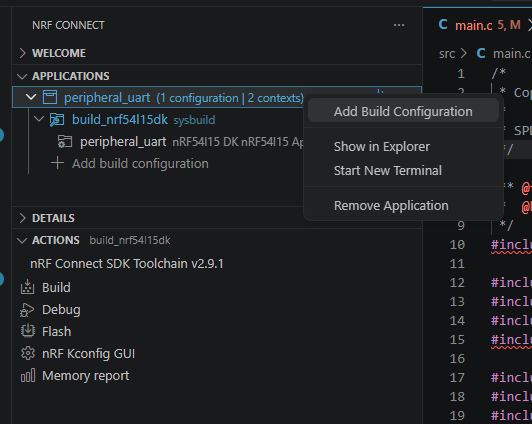This screenshot has height=424, width=532.
Task: Click the plus icon for Add build configuration
Action: click(57, 163)
